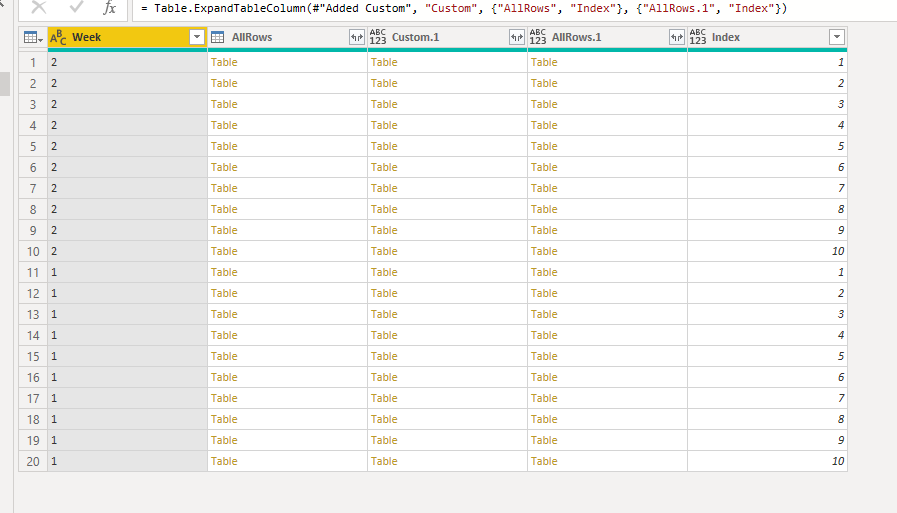Select the Index cell in row 1

point(767,62)
